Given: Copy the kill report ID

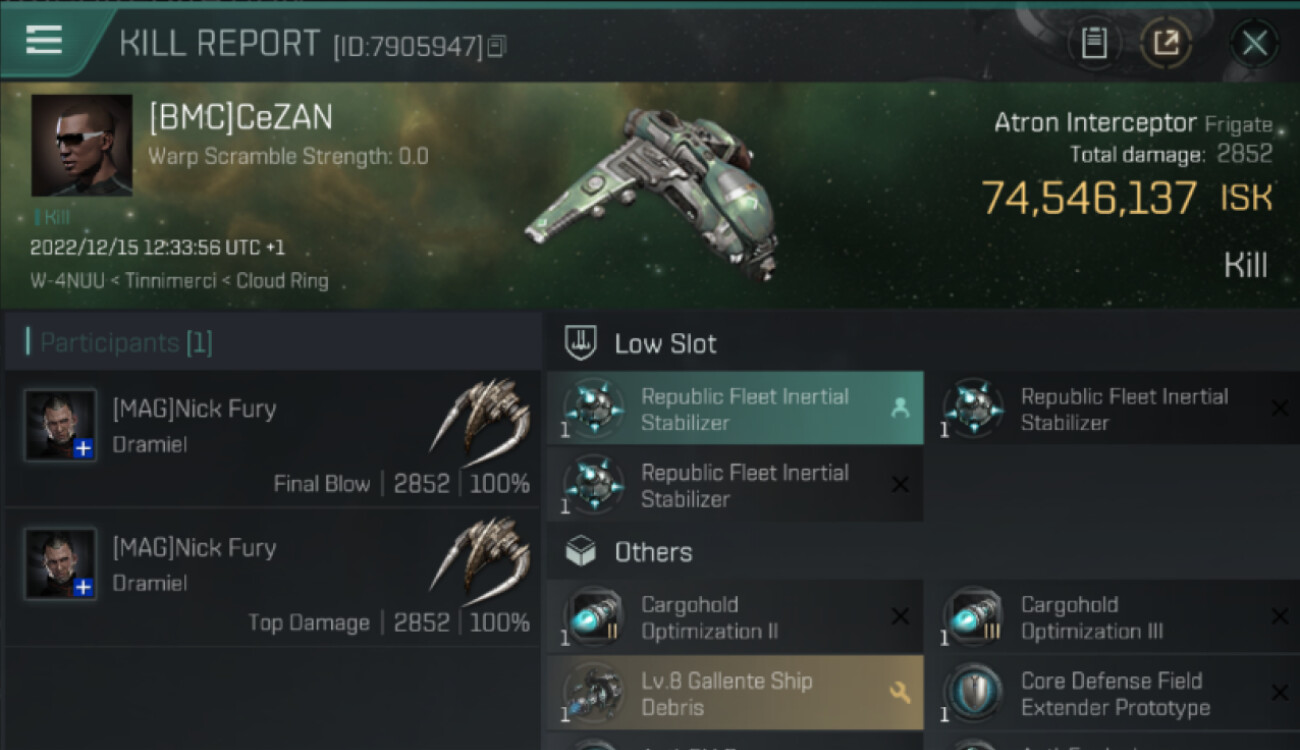Looking at the screenshot, I should 497,46.
